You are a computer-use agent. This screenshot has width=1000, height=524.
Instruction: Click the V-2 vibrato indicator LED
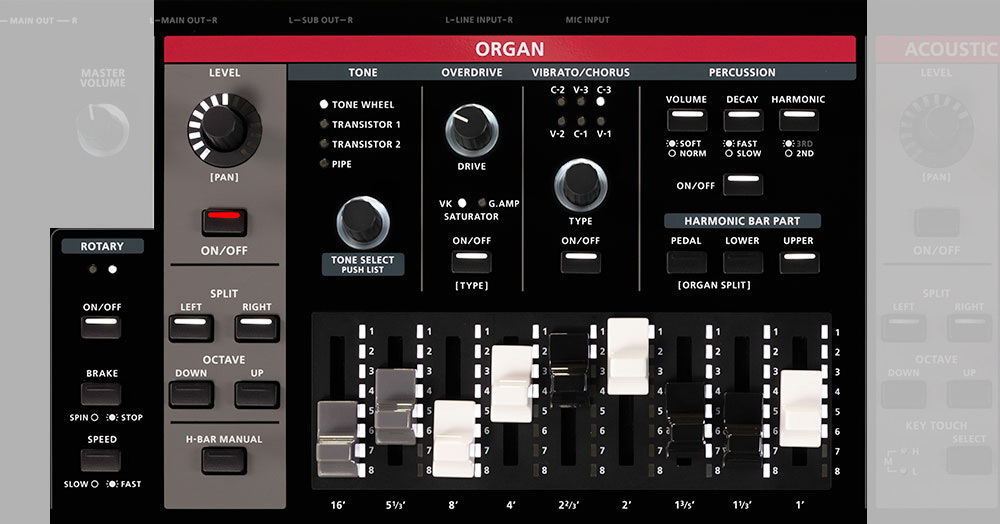coord(561,120)
